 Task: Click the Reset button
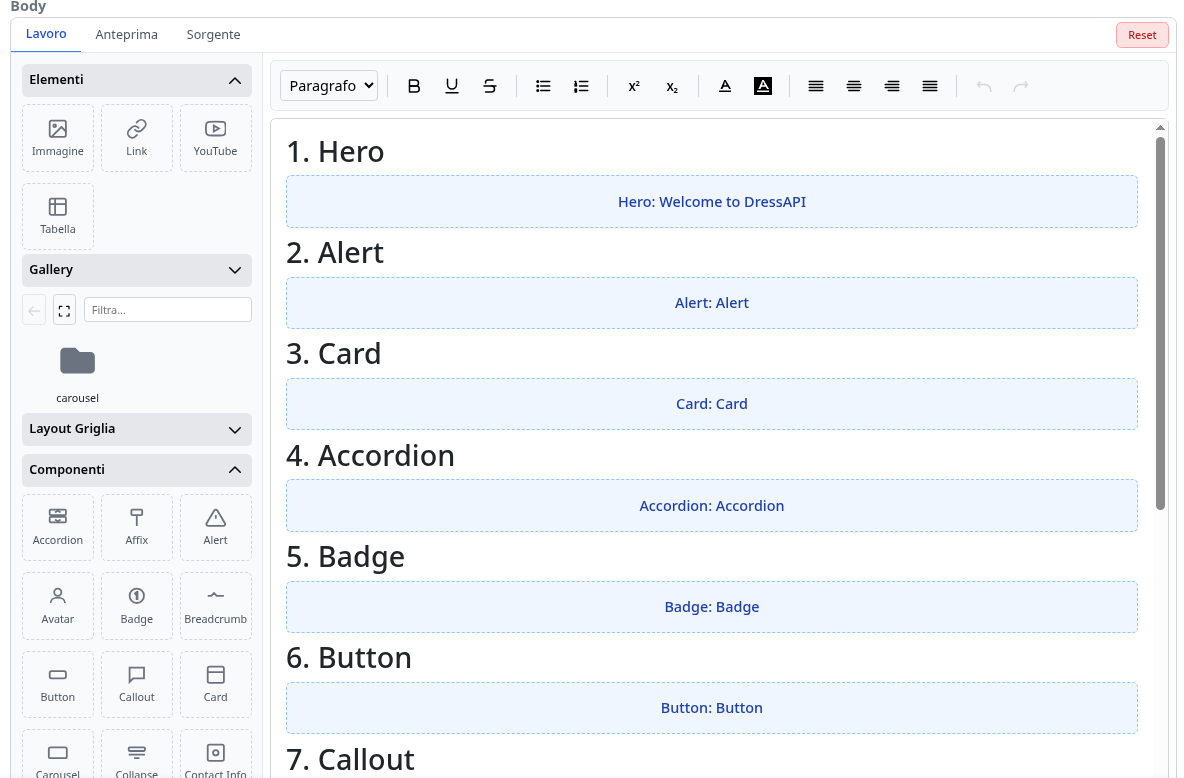[1142, 35]
